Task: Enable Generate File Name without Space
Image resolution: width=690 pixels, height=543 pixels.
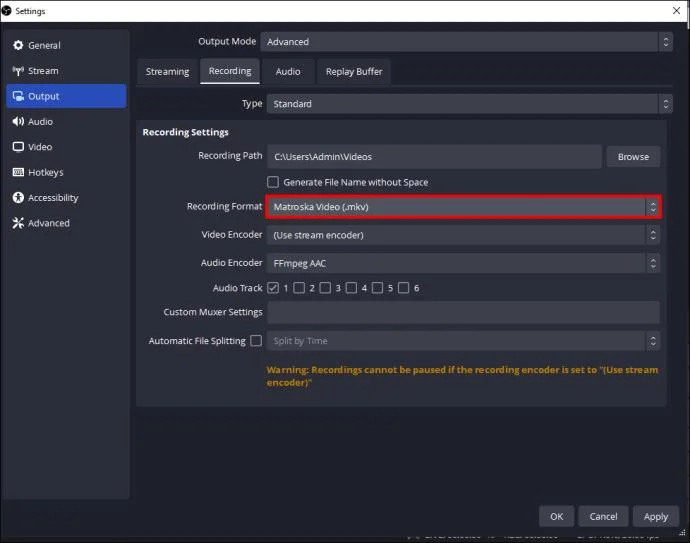Action: tap(273, 182)
